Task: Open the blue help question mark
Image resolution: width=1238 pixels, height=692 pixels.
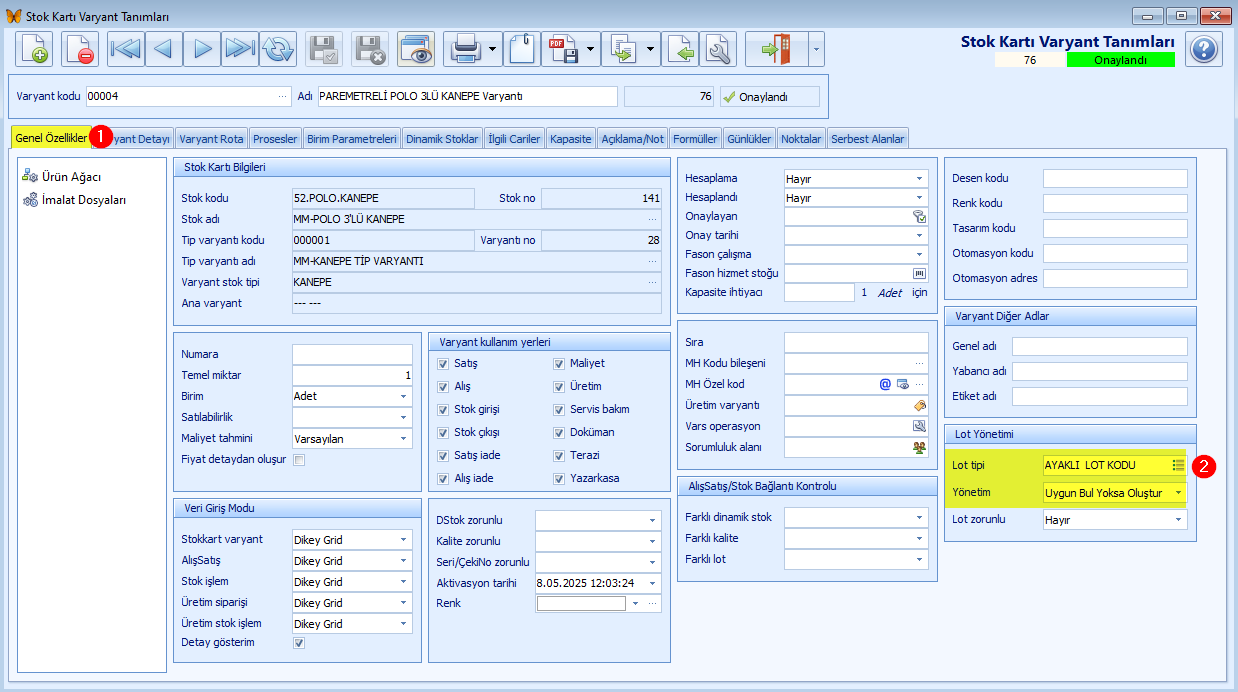Action: (1204, 48)
